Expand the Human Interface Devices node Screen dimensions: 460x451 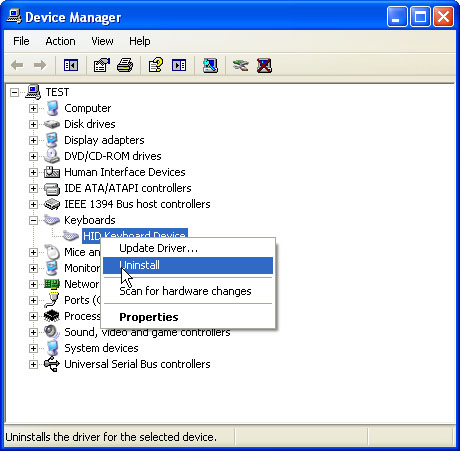click(x=33, y=172)
